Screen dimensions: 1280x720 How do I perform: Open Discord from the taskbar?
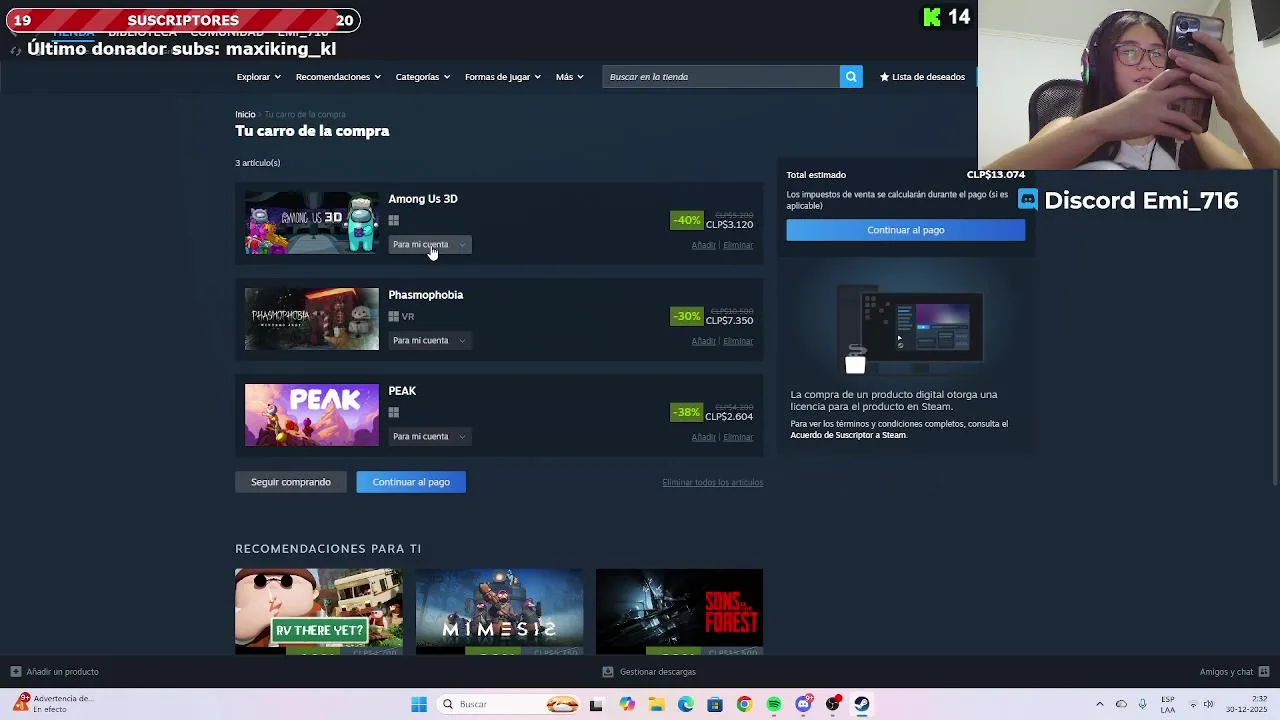click(x=804, y=704)
